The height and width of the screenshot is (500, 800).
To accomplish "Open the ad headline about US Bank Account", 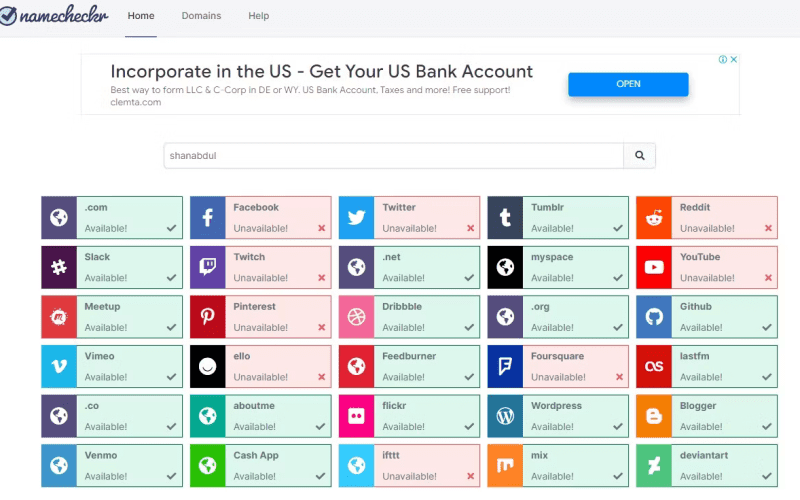I will 321,71.
